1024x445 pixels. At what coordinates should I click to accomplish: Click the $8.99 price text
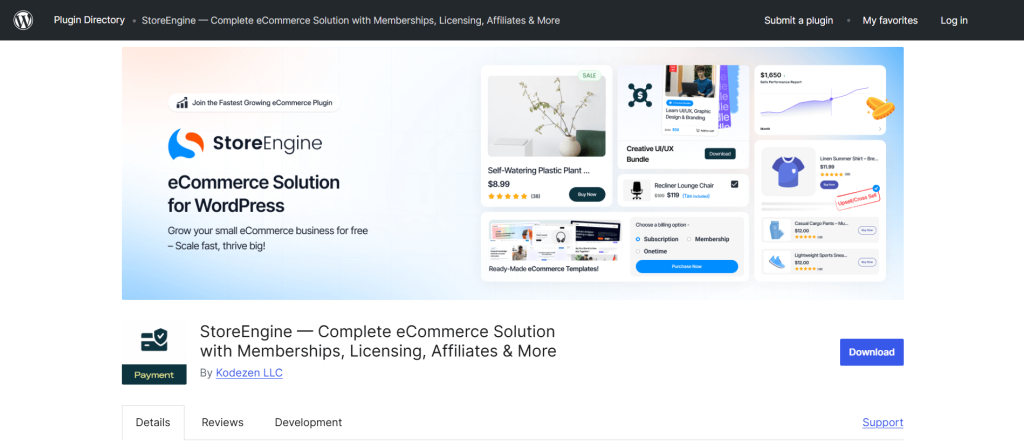pos(500,184)
